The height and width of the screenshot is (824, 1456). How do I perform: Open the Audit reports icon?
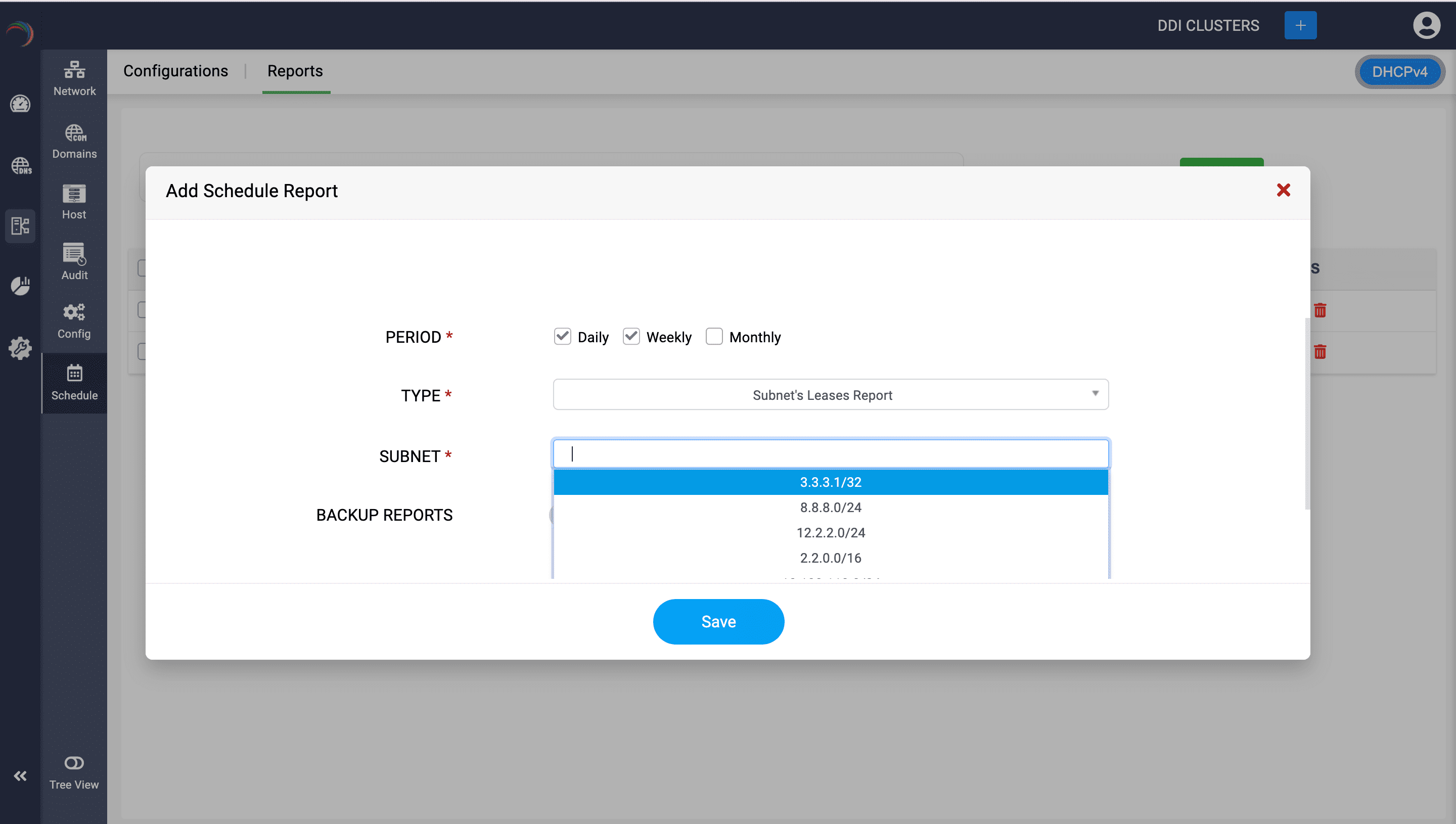point(74,261)
